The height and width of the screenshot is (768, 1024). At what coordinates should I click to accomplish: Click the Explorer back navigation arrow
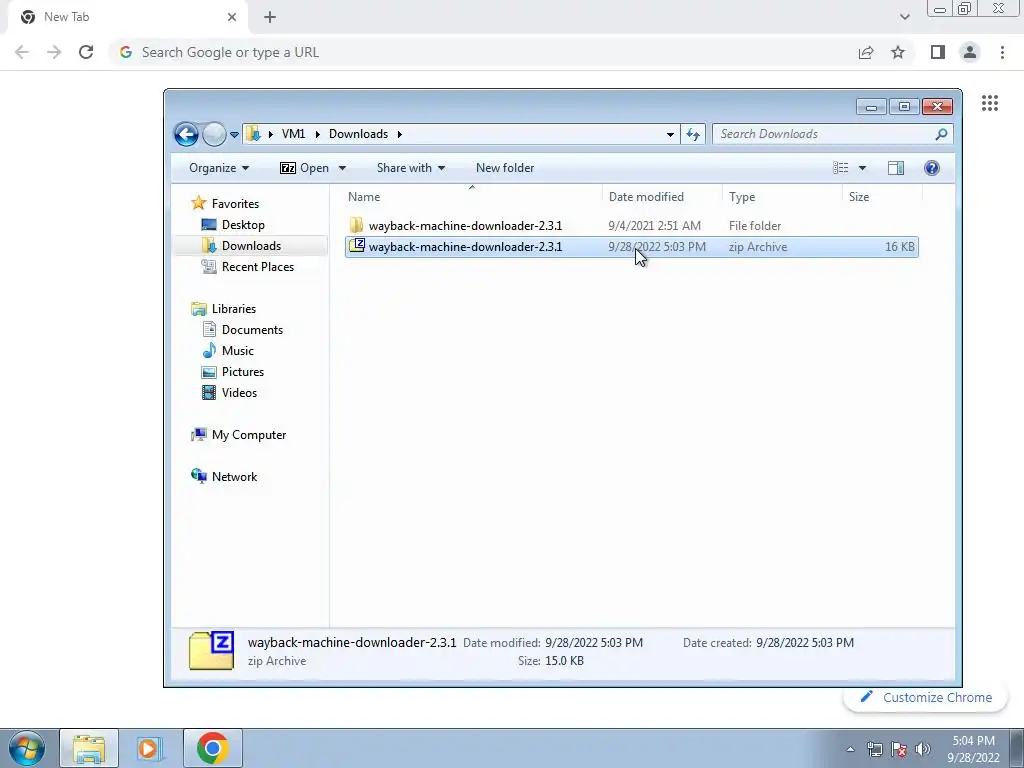186,135
